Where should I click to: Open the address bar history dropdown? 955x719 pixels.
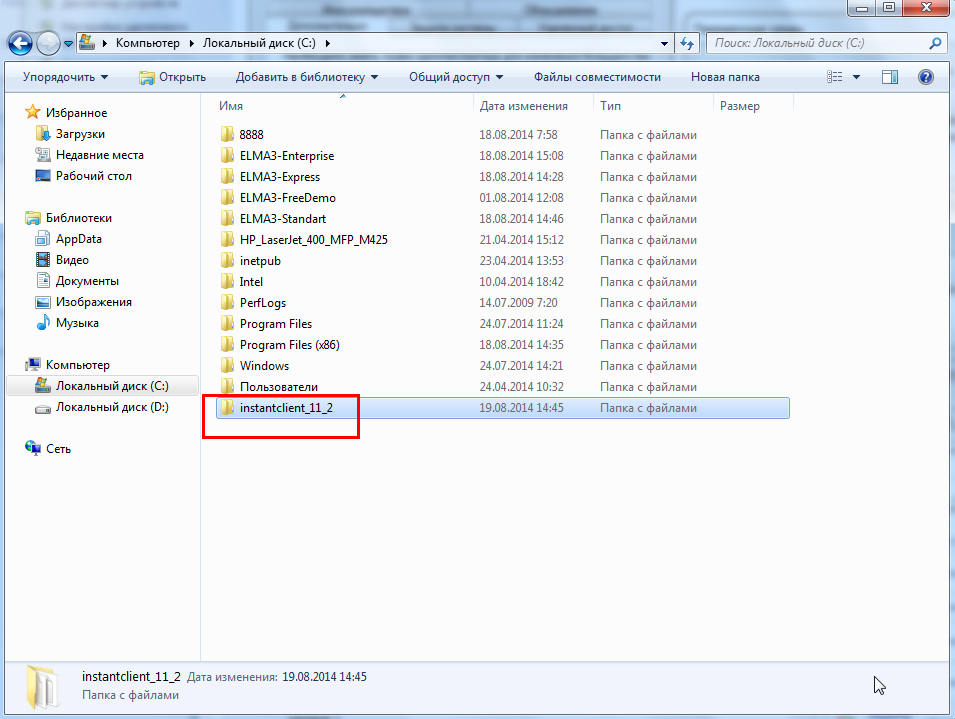(665, 43)
